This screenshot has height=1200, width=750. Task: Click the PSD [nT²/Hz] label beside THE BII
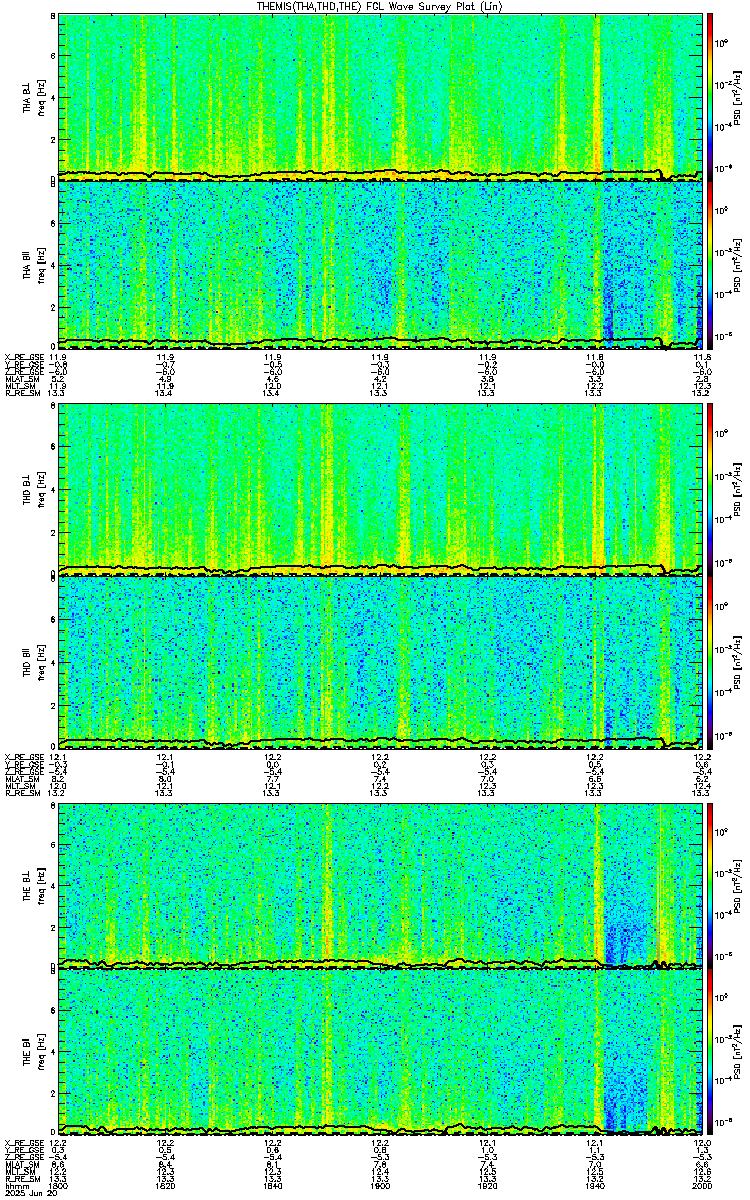coord(738,1052)
